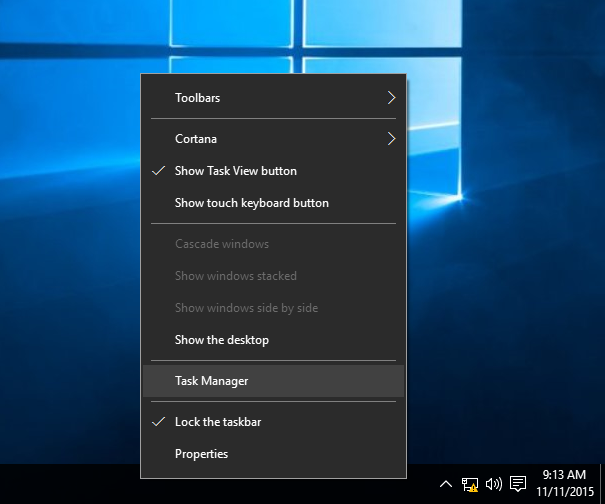Click the volume speaker icon

tap(493, 485)
